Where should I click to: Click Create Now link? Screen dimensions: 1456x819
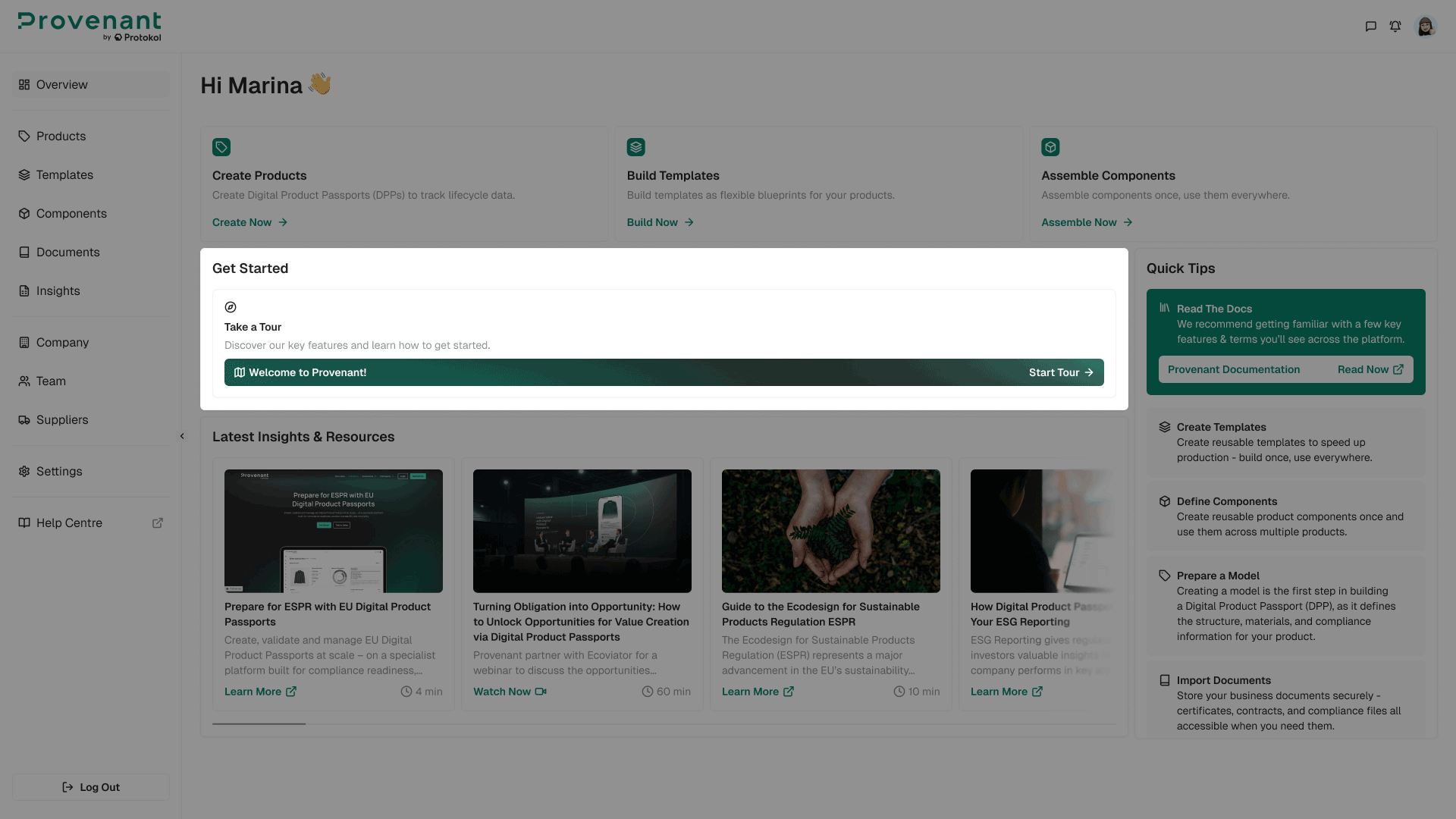(x=249, y=222)
